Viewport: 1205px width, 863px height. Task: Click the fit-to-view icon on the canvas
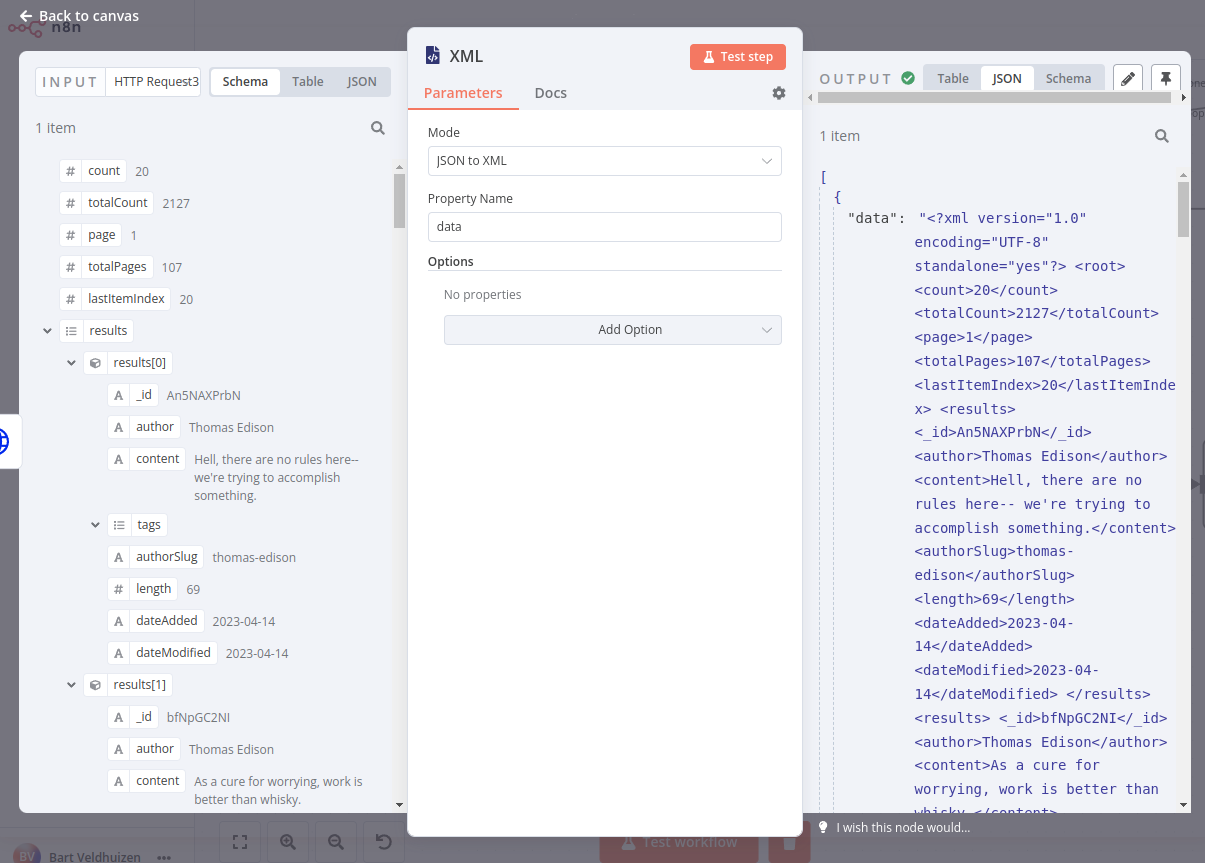coord(240,841)
